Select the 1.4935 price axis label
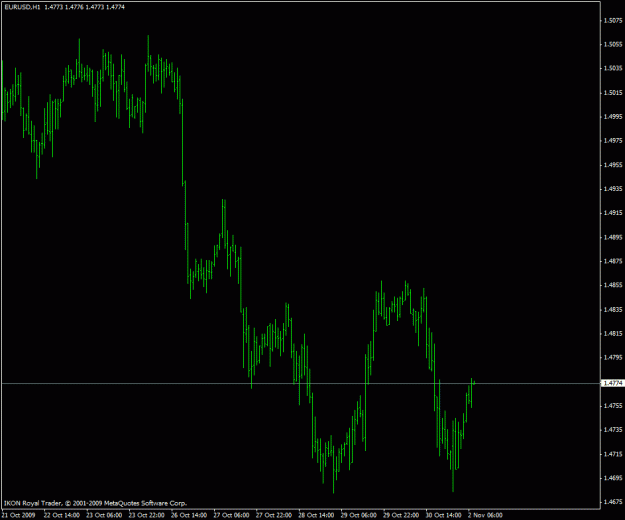 (x=613, y=189)
